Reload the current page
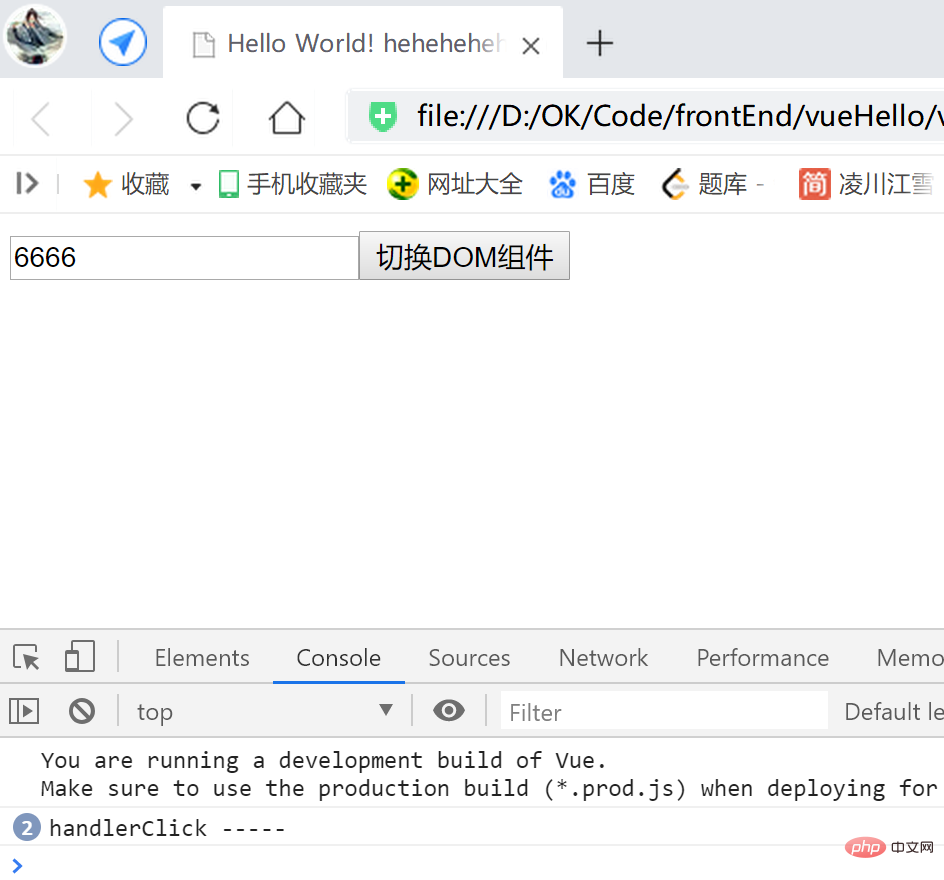 (202, 117)
